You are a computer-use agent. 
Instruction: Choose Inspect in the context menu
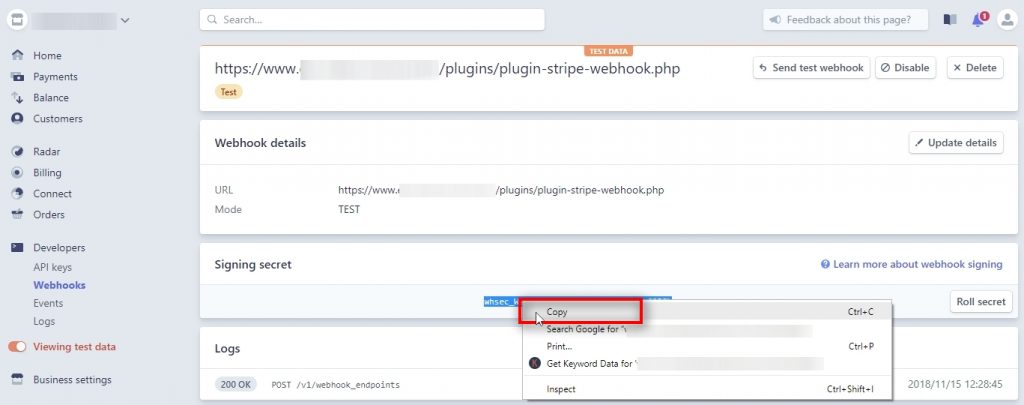[x=561, y=389]
